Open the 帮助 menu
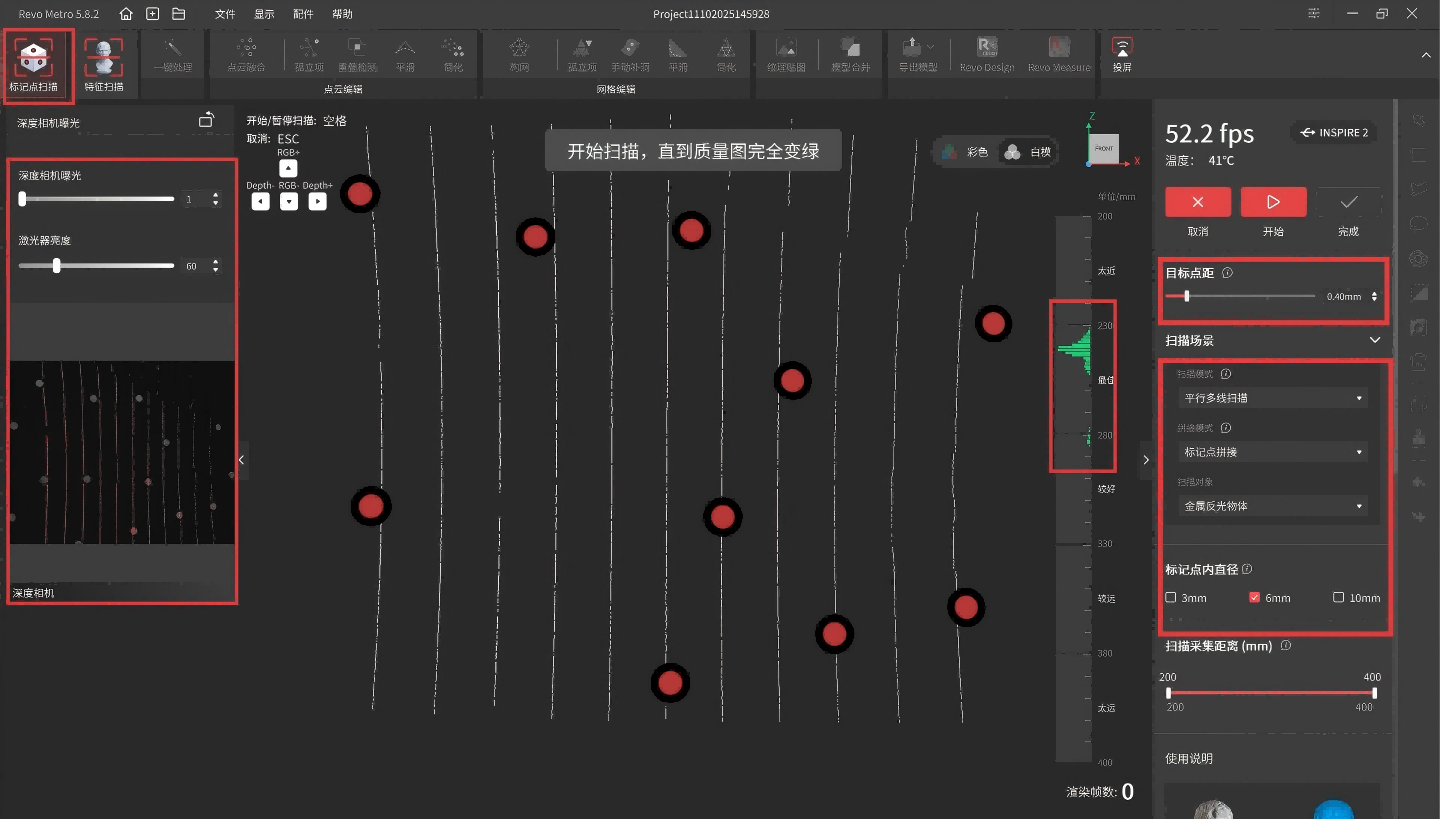This screenshot has height=819, width=1440. tap(342, 14)
